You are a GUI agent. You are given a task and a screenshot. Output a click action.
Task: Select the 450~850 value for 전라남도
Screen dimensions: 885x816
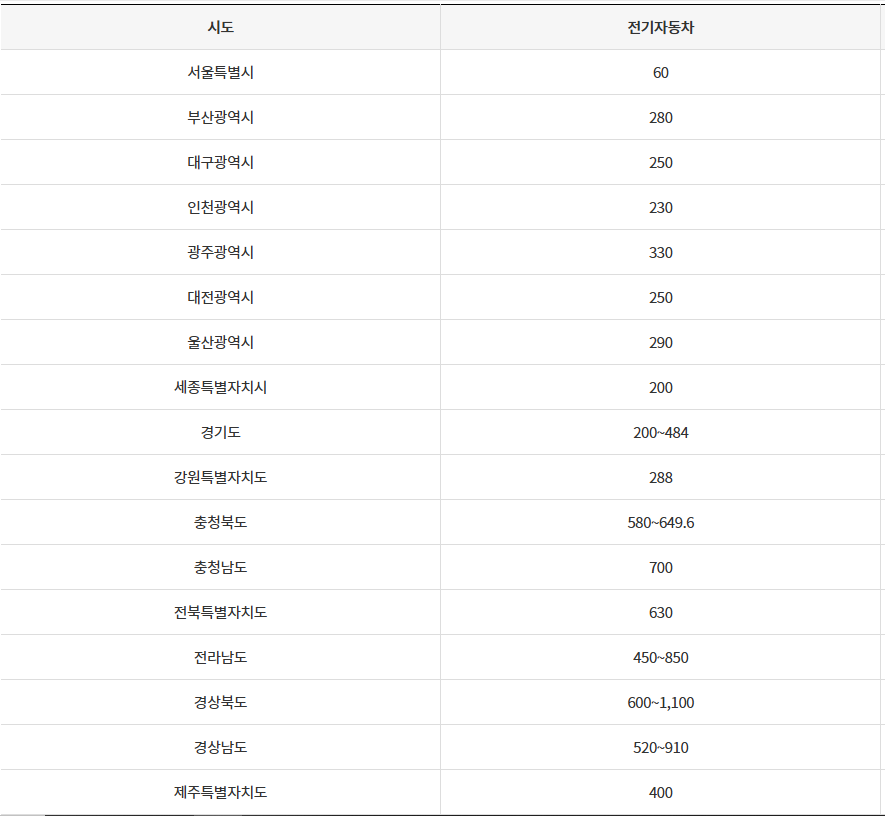click(660, 657)
